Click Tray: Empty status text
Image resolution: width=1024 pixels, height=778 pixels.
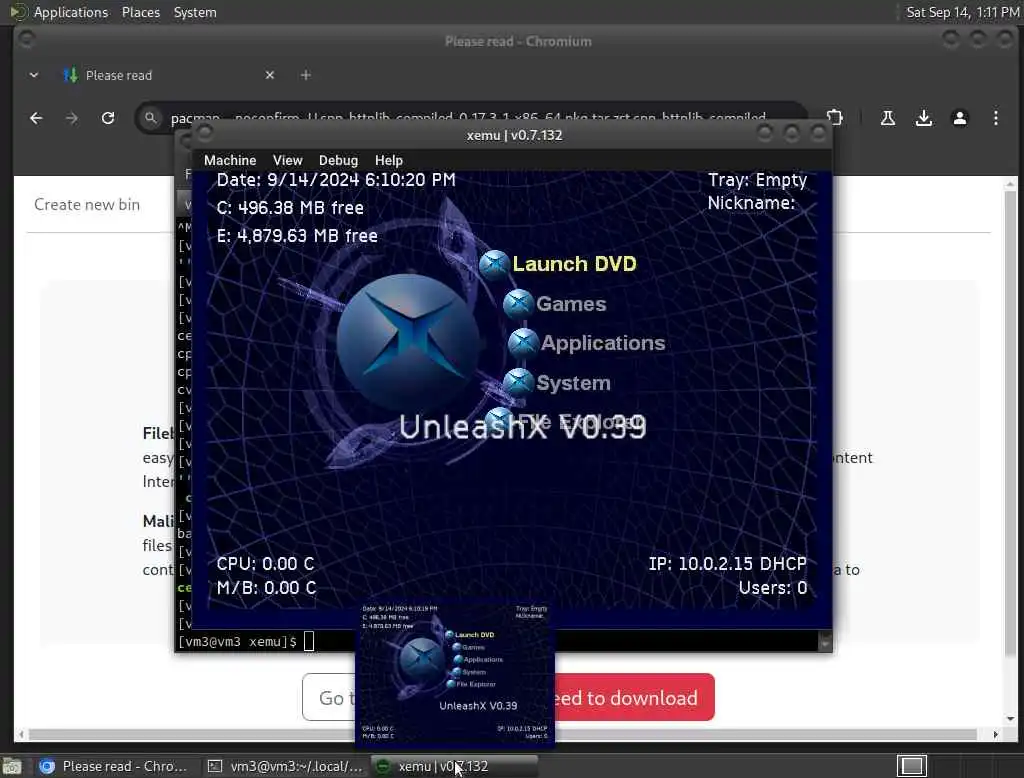758,180
